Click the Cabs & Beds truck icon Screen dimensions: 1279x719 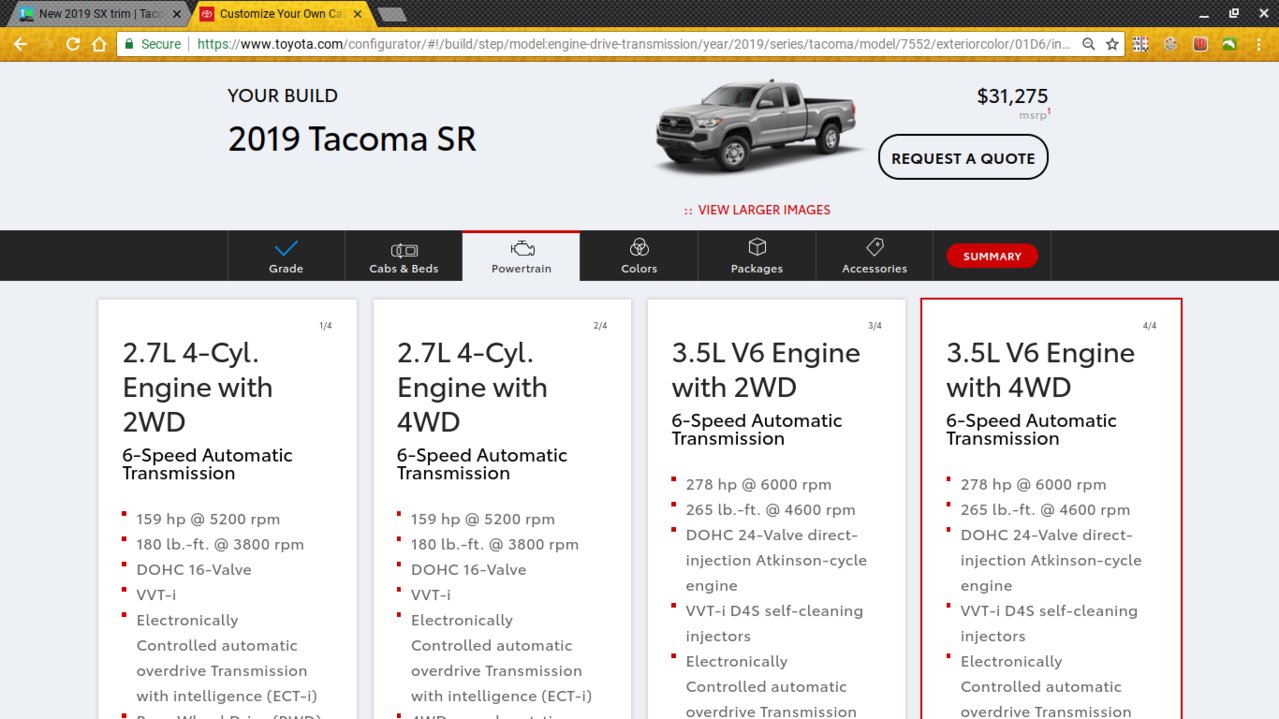(x=404, y=249)
